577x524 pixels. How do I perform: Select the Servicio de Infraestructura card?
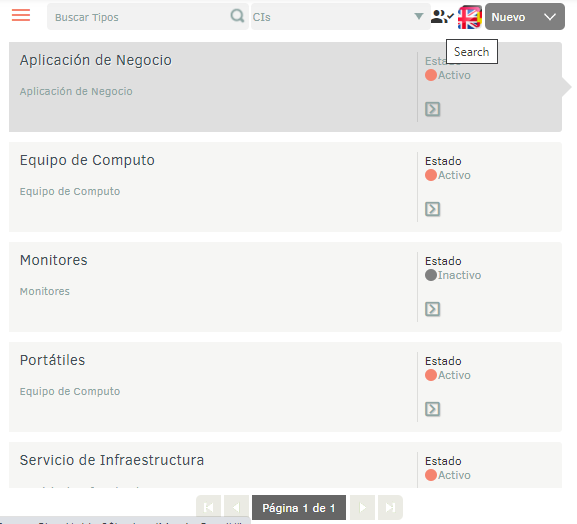pyautogui.click(x=285, y=465)
